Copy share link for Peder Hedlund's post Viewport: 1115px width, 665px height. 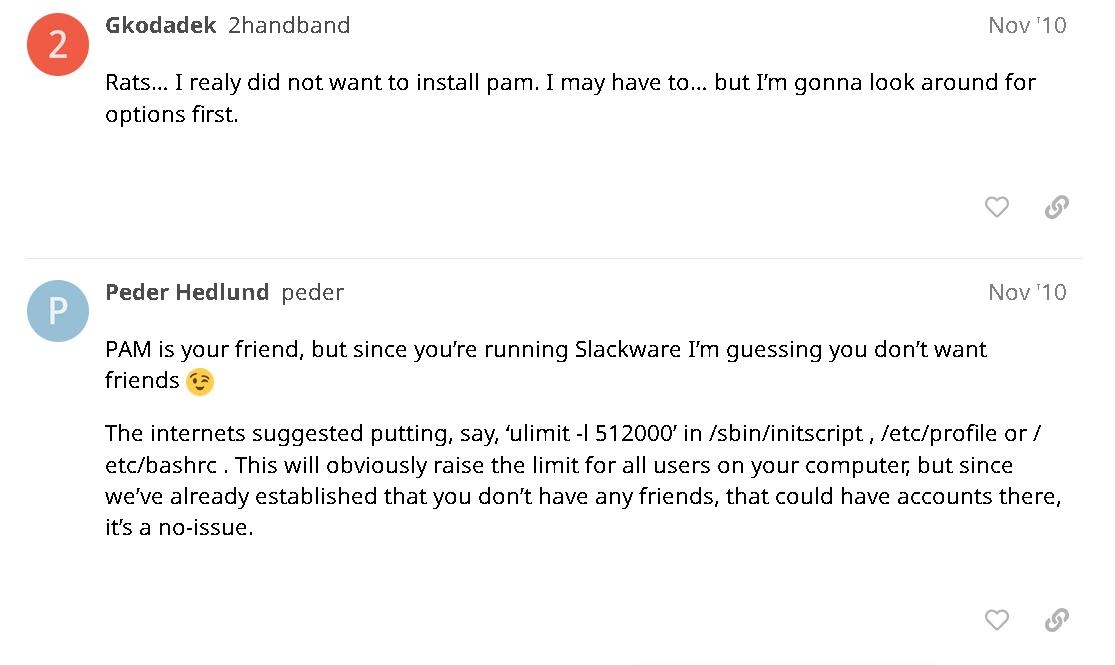click(1056, 620)
